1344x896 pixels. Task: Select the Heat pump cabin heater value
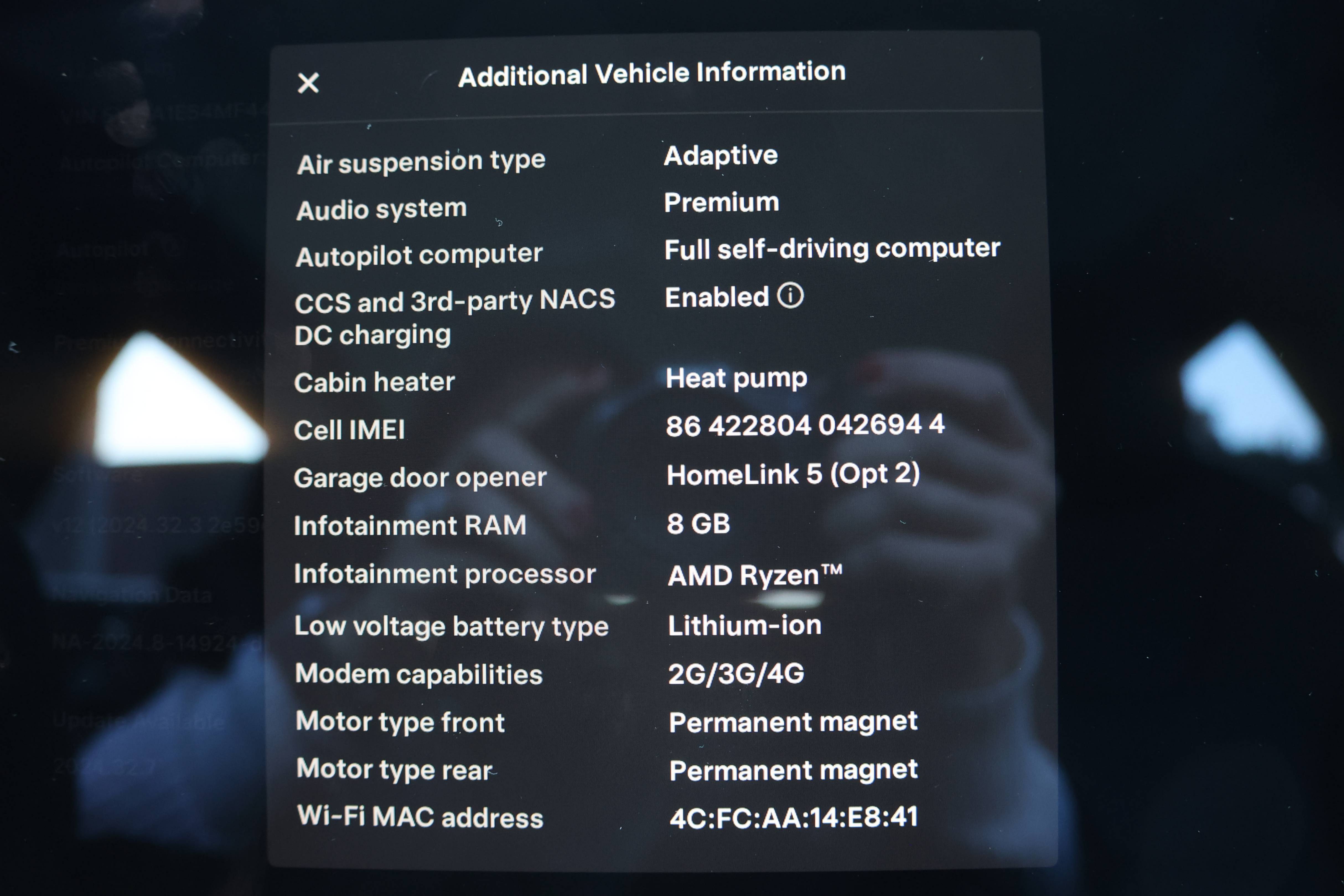(736, 378)
